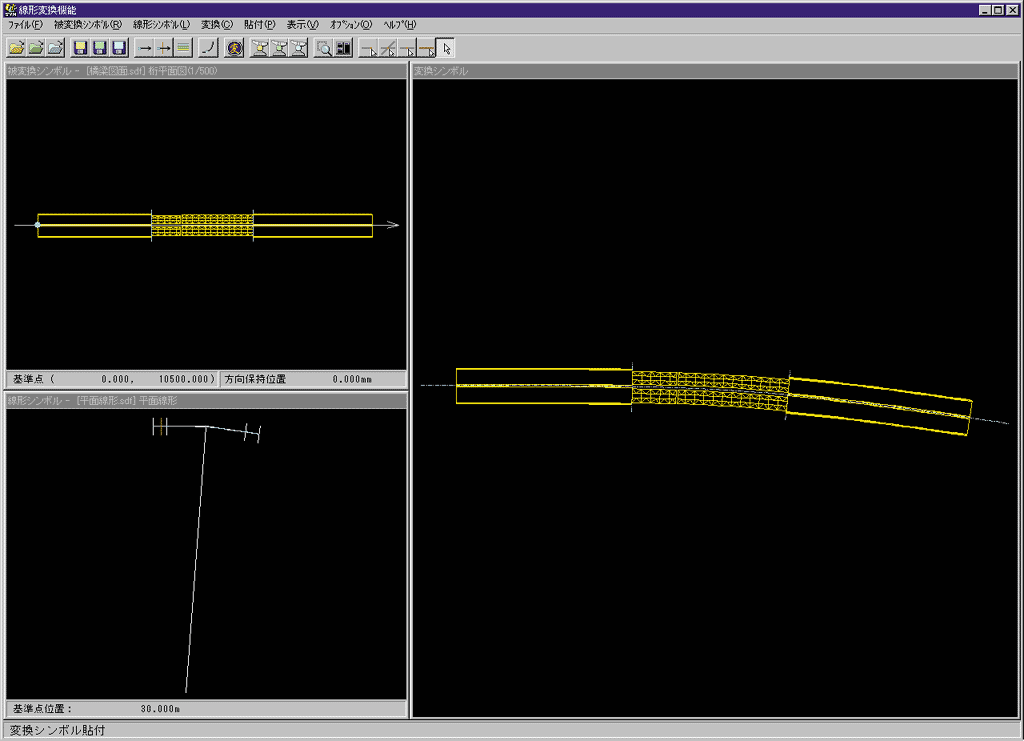Screen dimensions: 1024x741
Task: Open the 貼付(P) menu
Action: (259, 25)
